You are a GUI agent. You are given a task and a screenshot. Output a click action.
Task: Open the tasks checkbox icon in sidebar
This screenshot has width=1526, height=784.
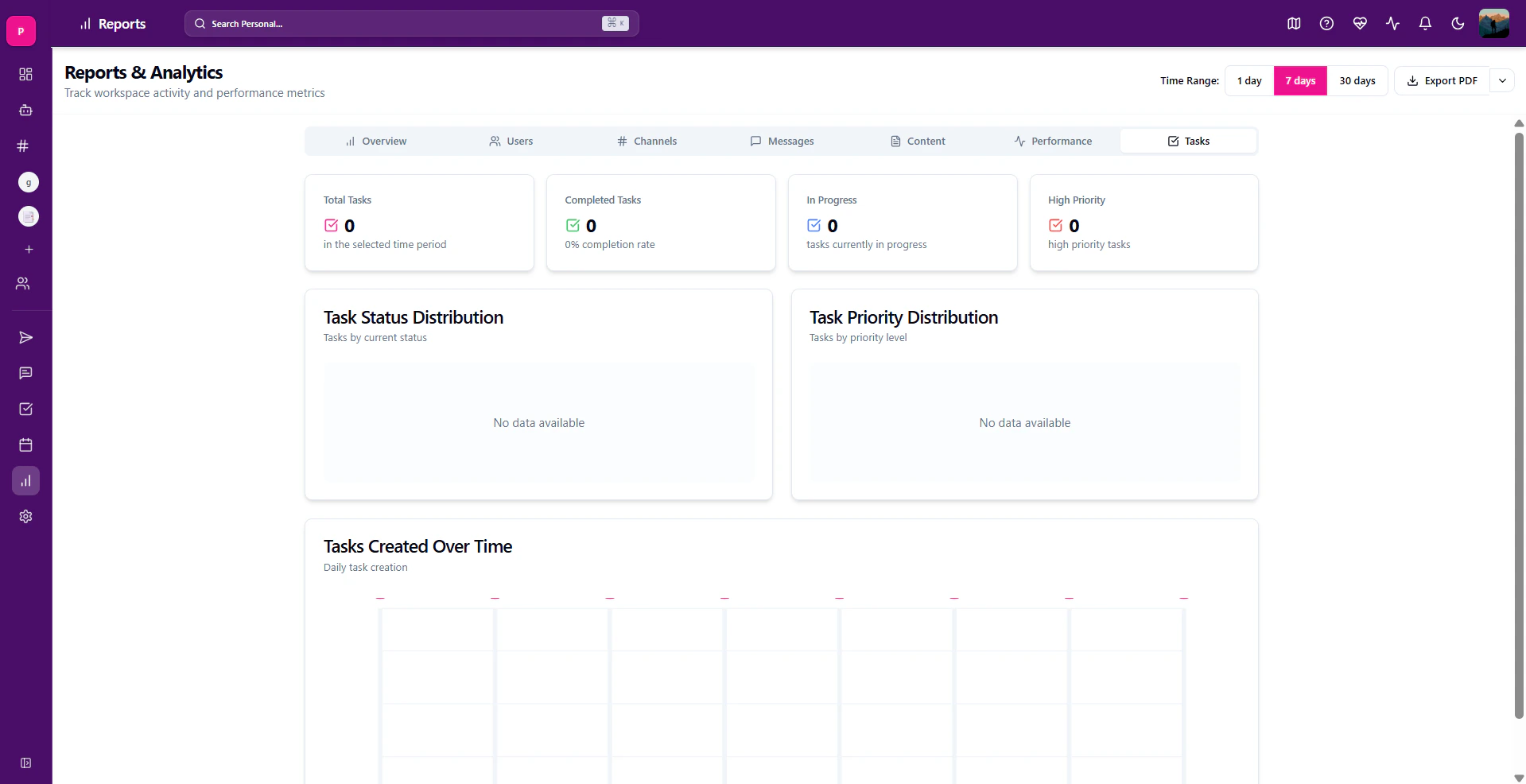point(25,409)
